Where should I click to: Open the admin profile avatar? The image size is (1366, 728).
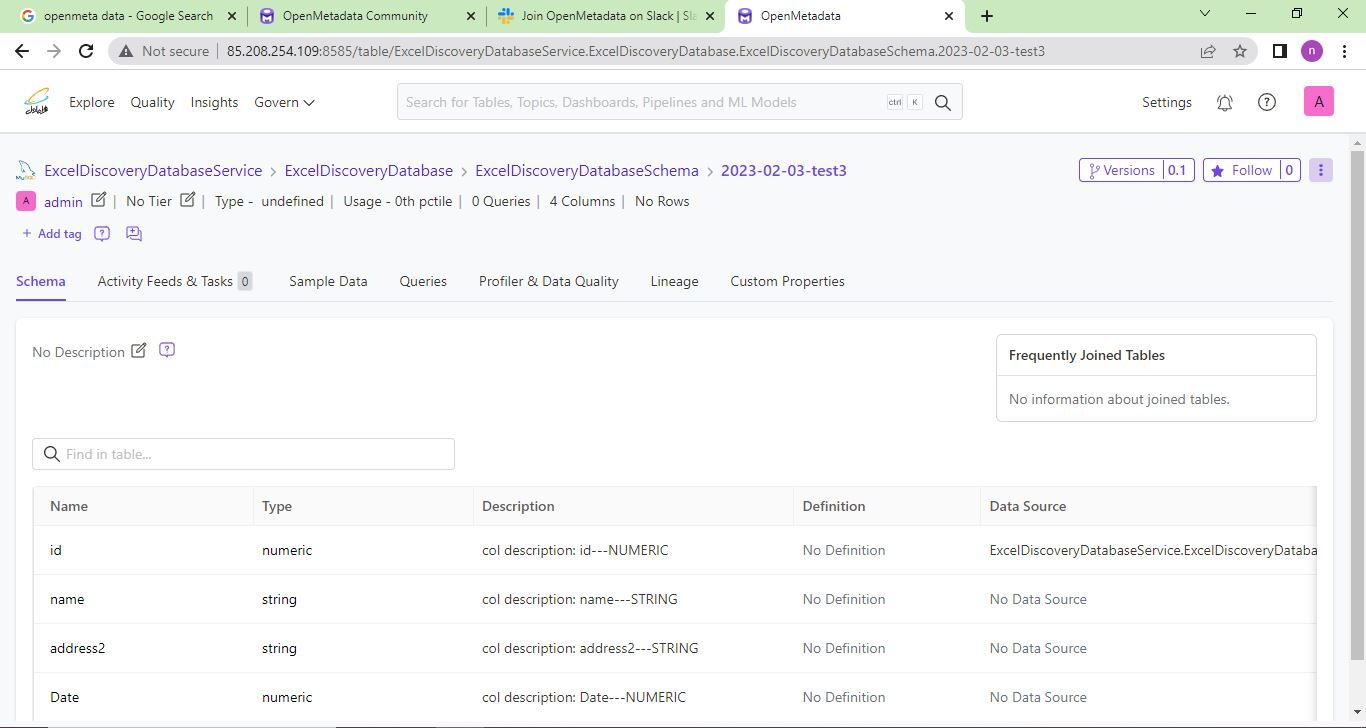coord(1318,101)
